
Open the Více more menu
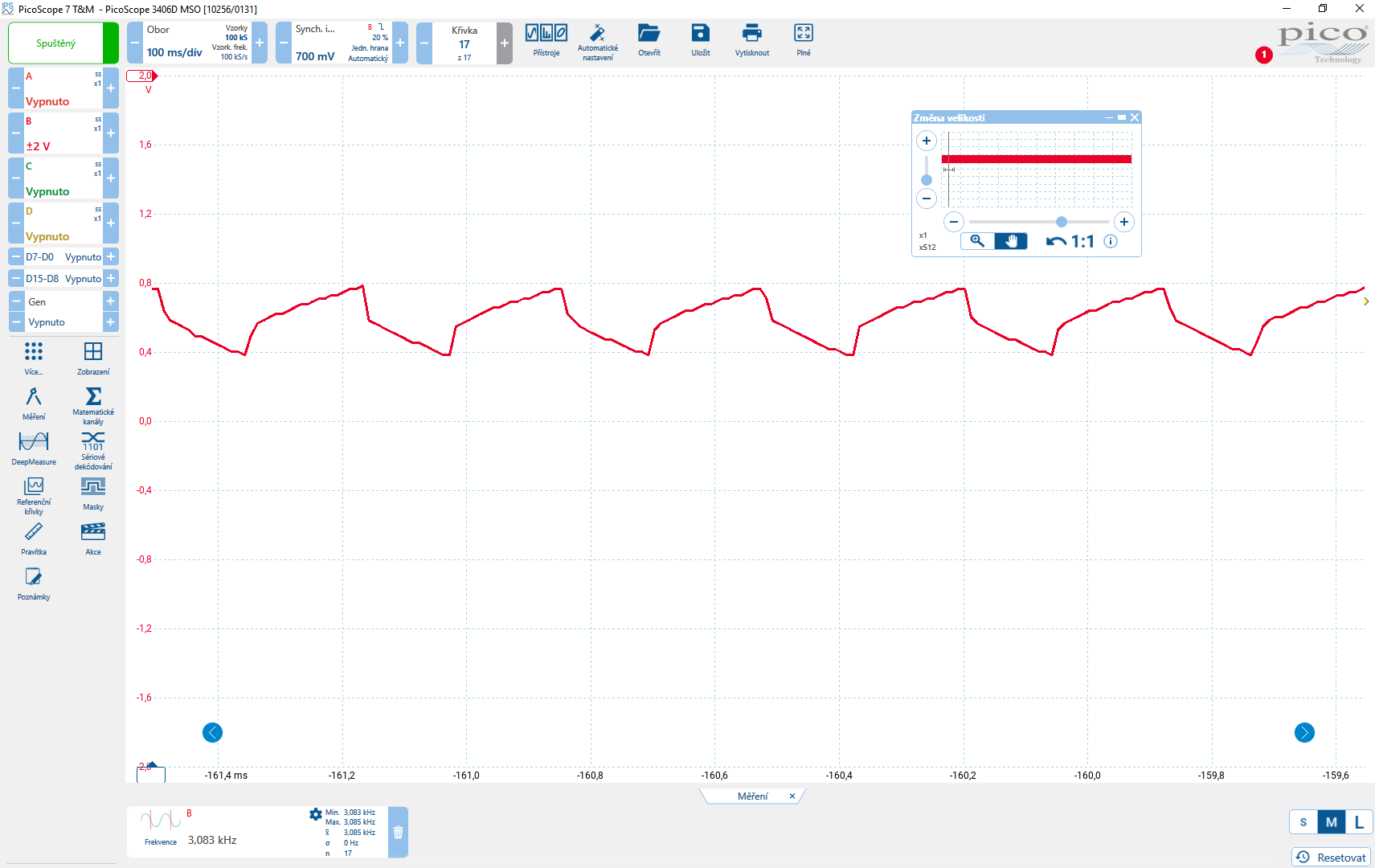point(34,358)
